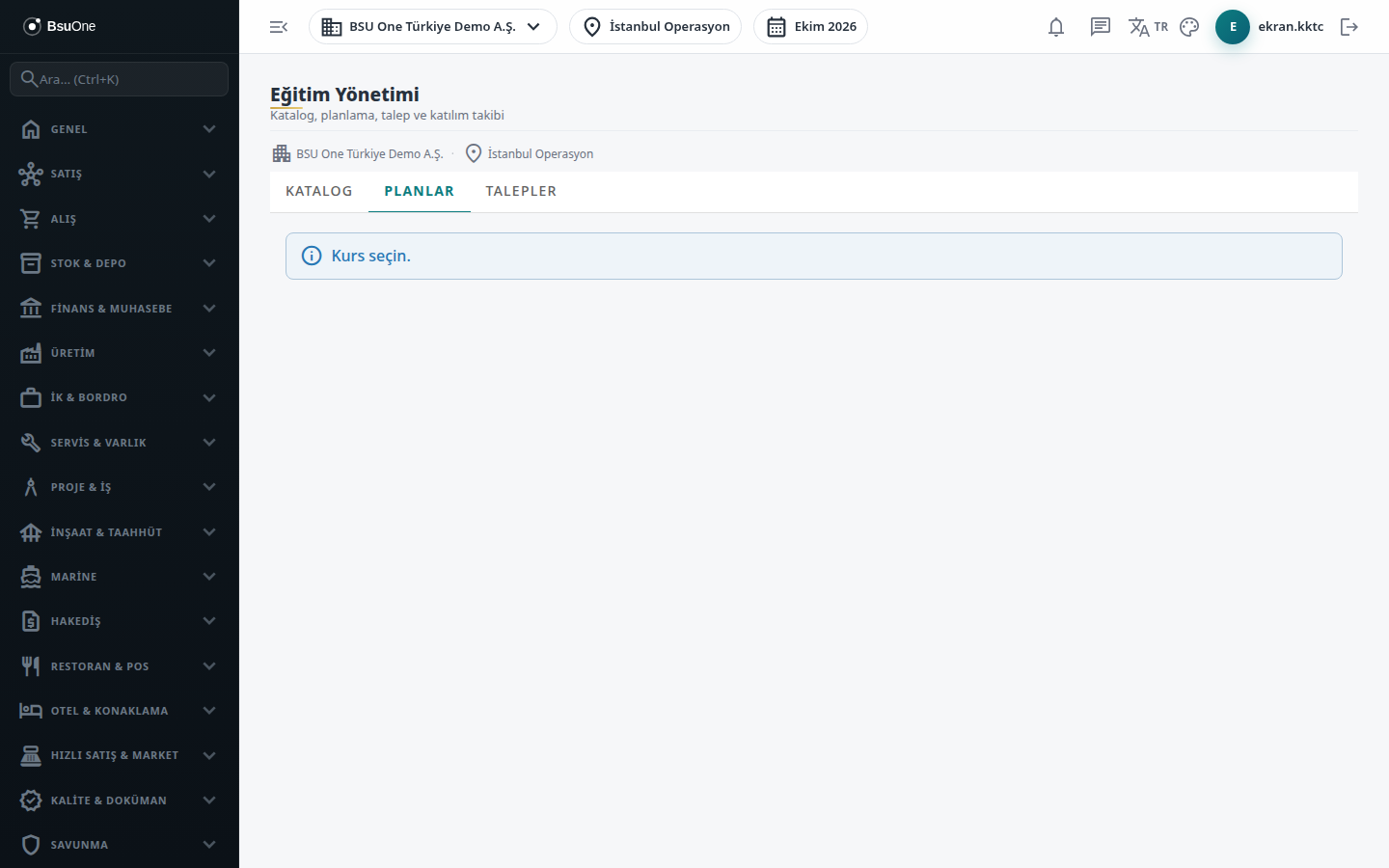Focus the Ara search field
Screen dimensions: 1389x868
tap(120, 79)
